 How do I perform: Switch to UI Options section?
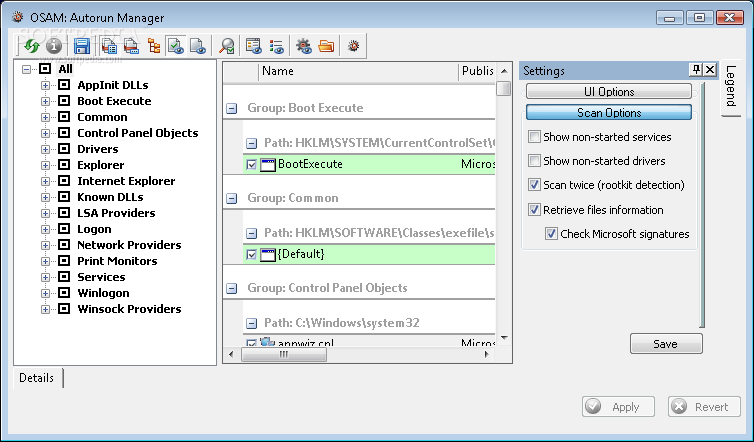609,91
